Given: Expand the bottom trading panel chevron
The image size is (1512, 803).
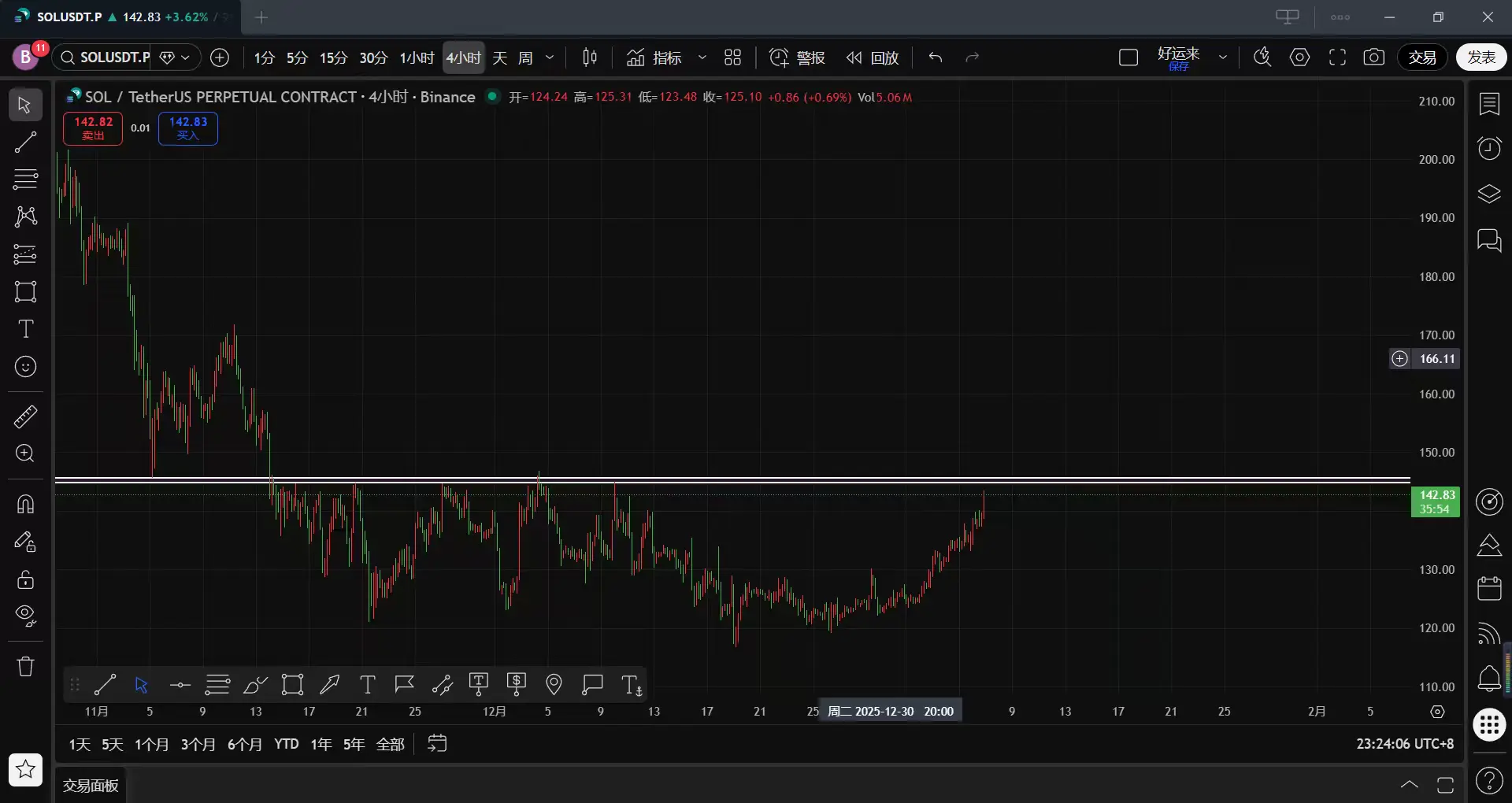Looking at the screenshot, I should (1410, 784).
